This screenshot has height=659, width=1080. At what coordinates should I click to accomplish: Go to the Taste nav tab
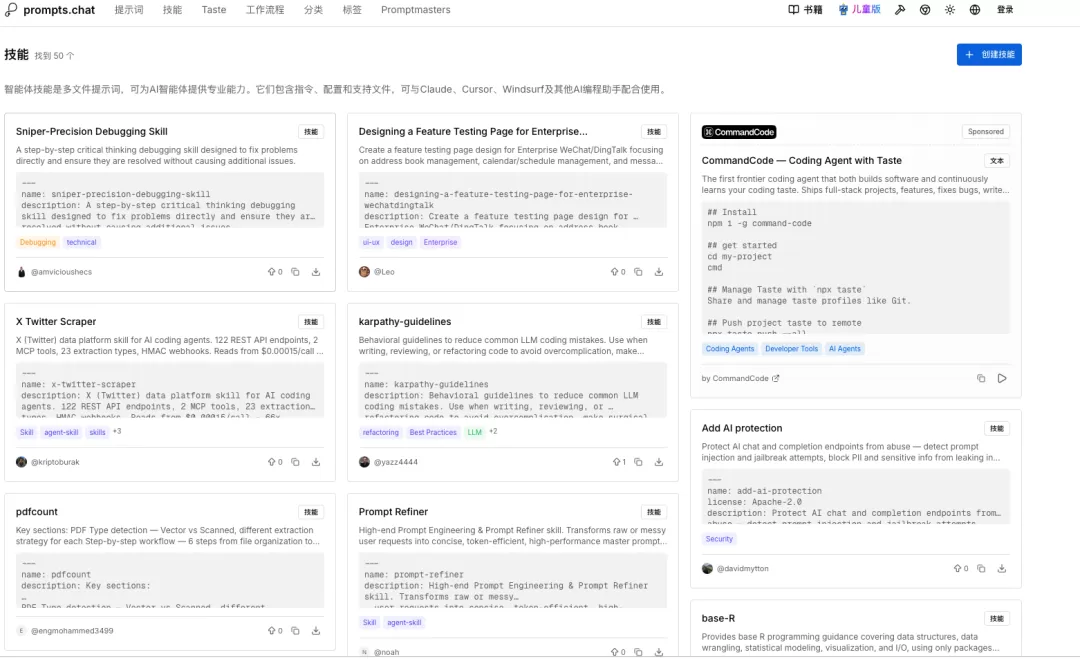(214, 10)
